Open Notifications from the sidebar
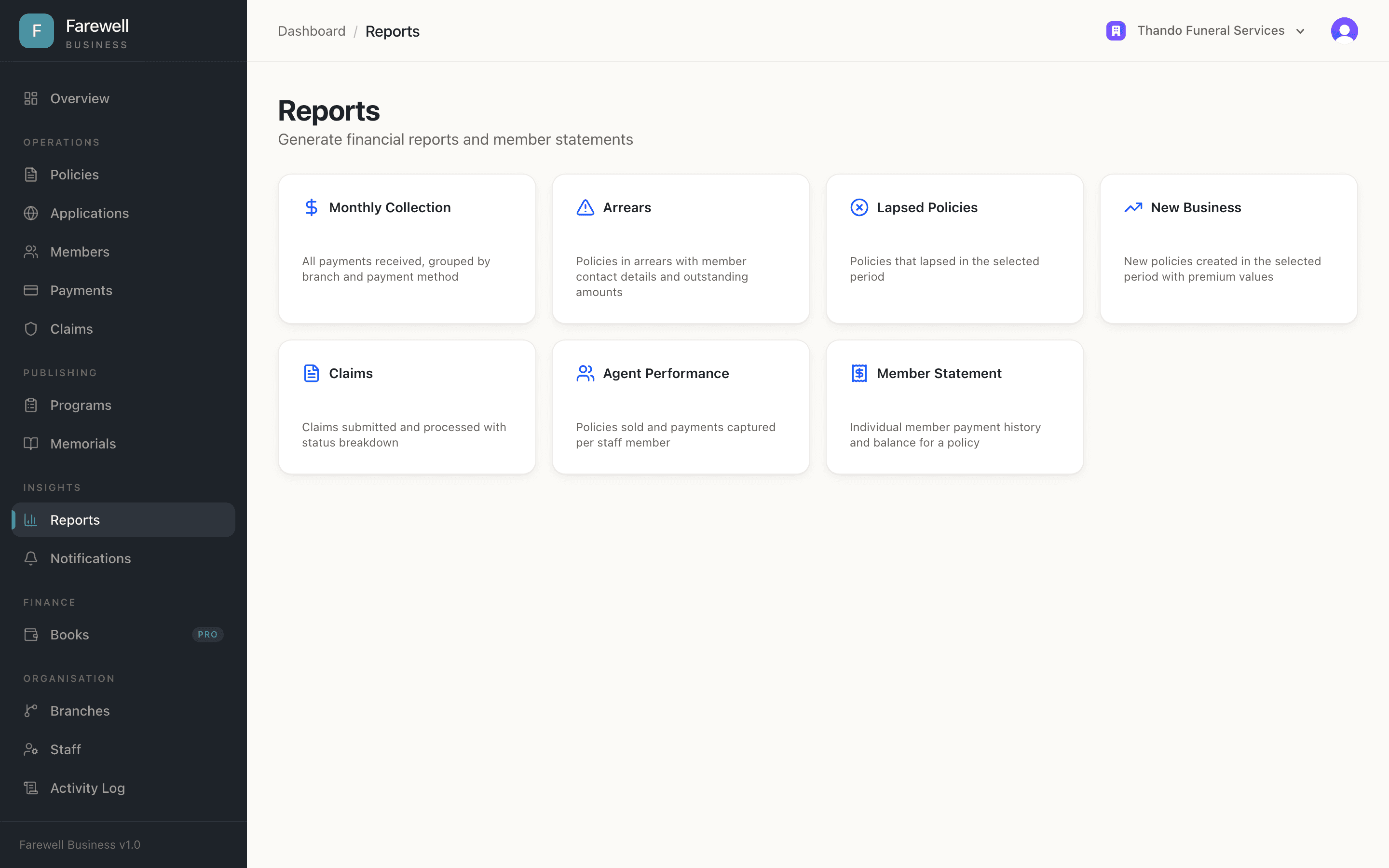1389x868 pixels. point(123,558)
